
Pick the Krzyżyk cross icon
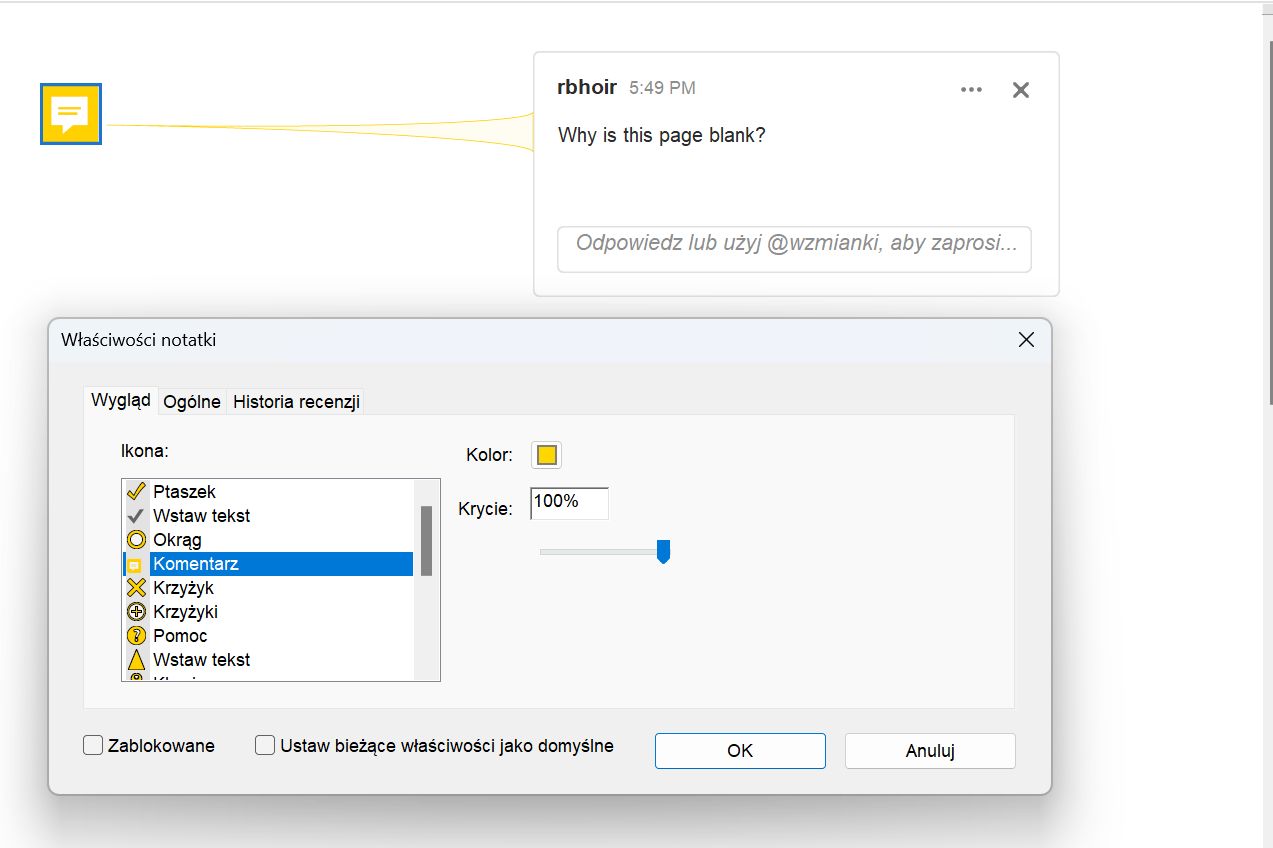tap(183, 588)
